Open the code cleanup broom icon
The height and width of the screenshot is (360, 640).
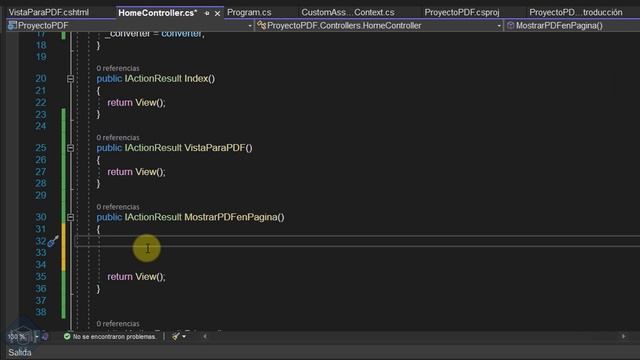176,336
